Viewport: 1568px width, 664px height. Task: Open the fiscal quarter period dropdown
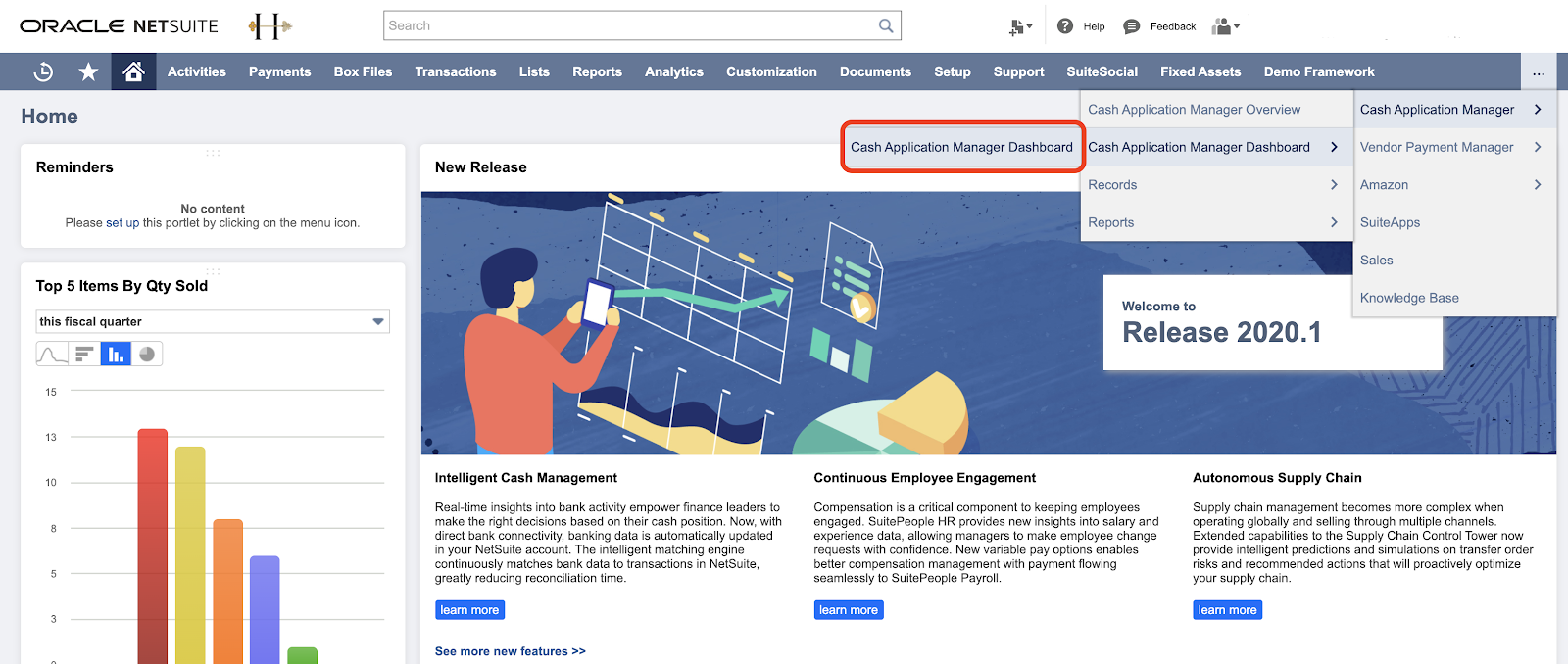click(x=213, y=321)
